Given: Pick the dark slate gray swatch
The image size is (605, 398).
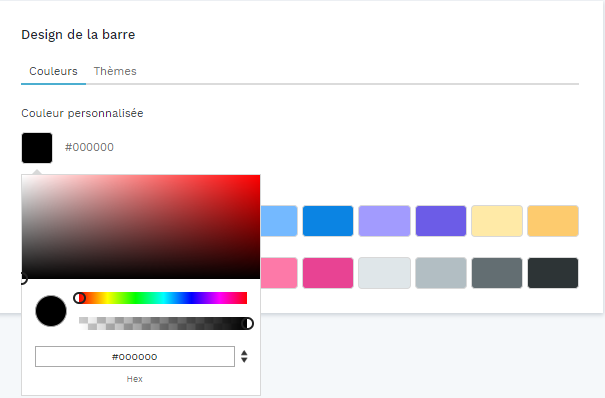Looking at the screenshot, I should click(497, 273).
